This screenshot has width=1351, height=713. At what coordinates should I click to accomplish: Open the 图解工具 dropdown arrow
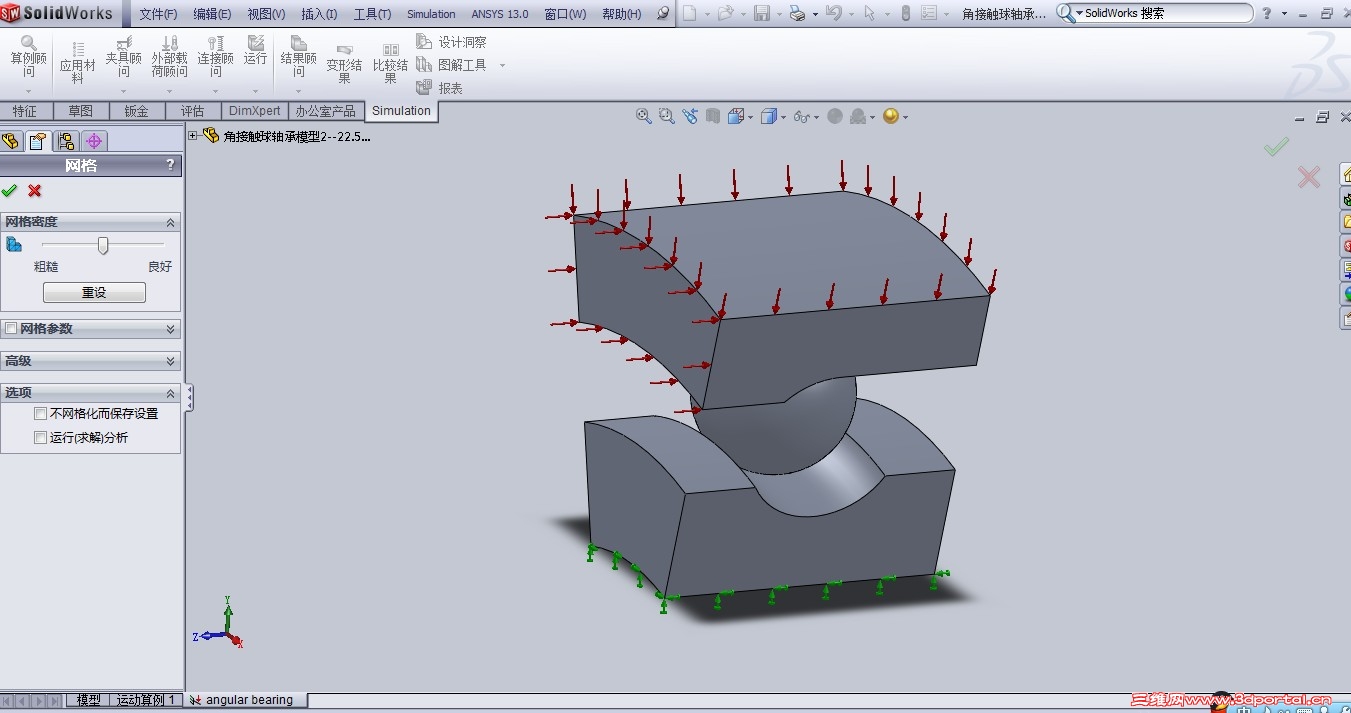pyautogui.click(x=502, y=66)
